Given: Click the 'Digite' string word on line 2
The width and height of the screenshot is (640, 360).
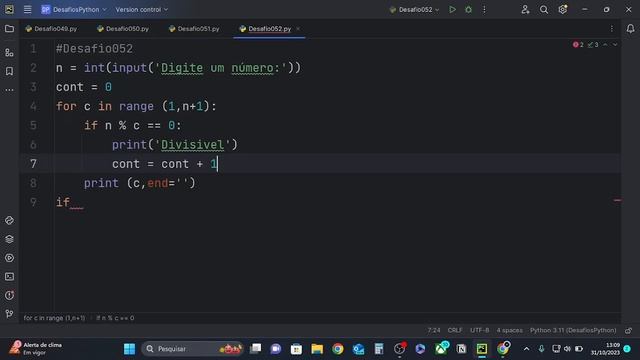Looking at the screenshot, I should (x=182, y=68).
